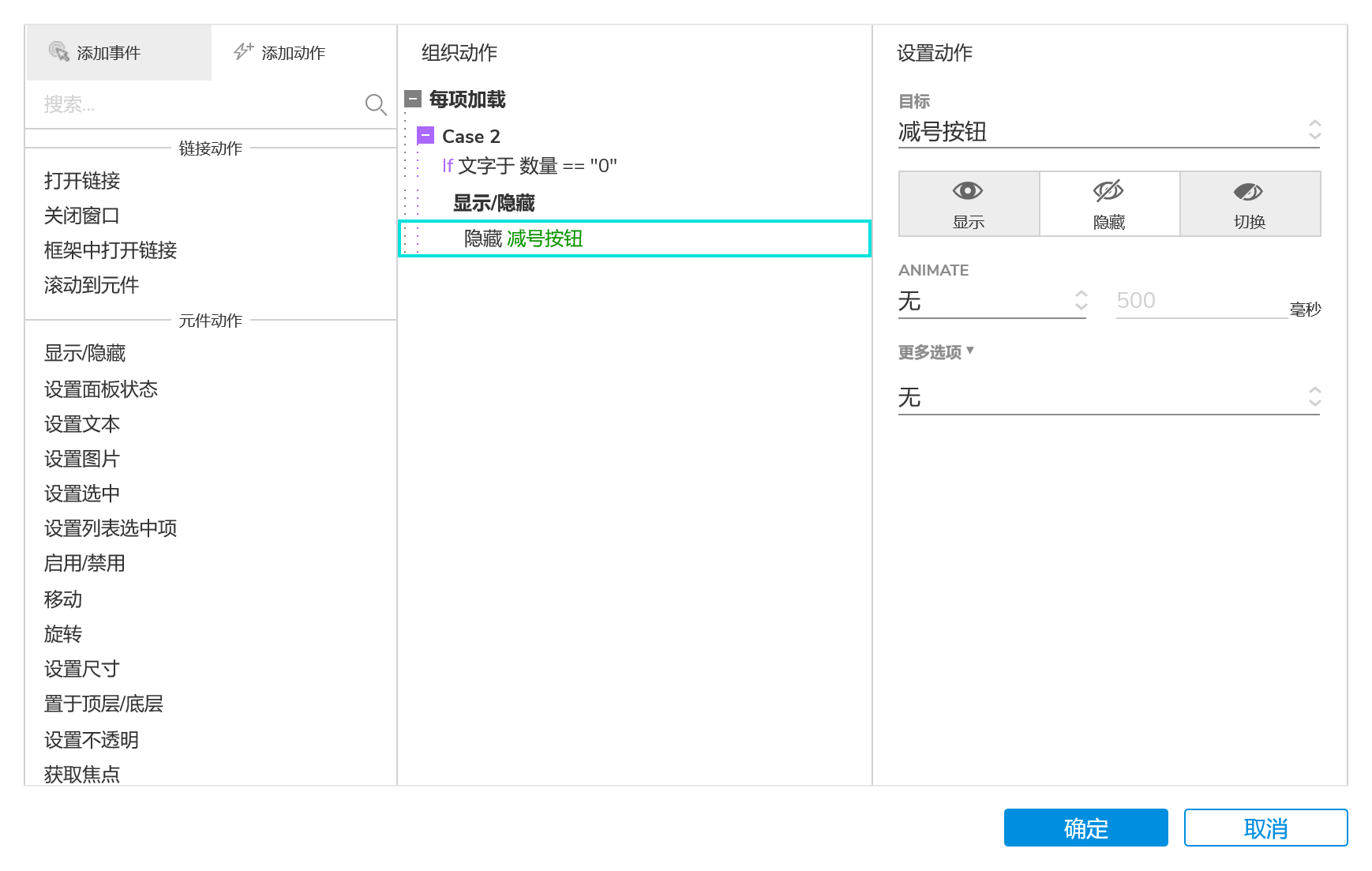
Task: Open the 更多选项 无 dropdown
Action: coord(1108,397)
